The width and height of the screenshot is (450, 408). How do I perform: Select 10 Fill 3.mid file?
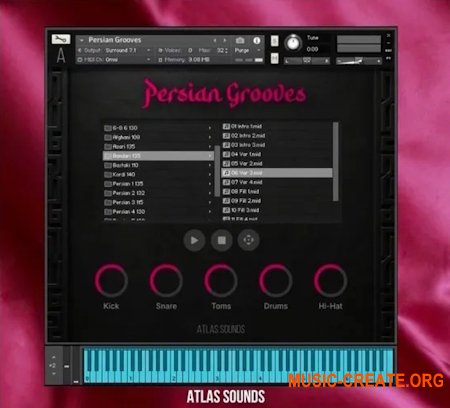277,210
